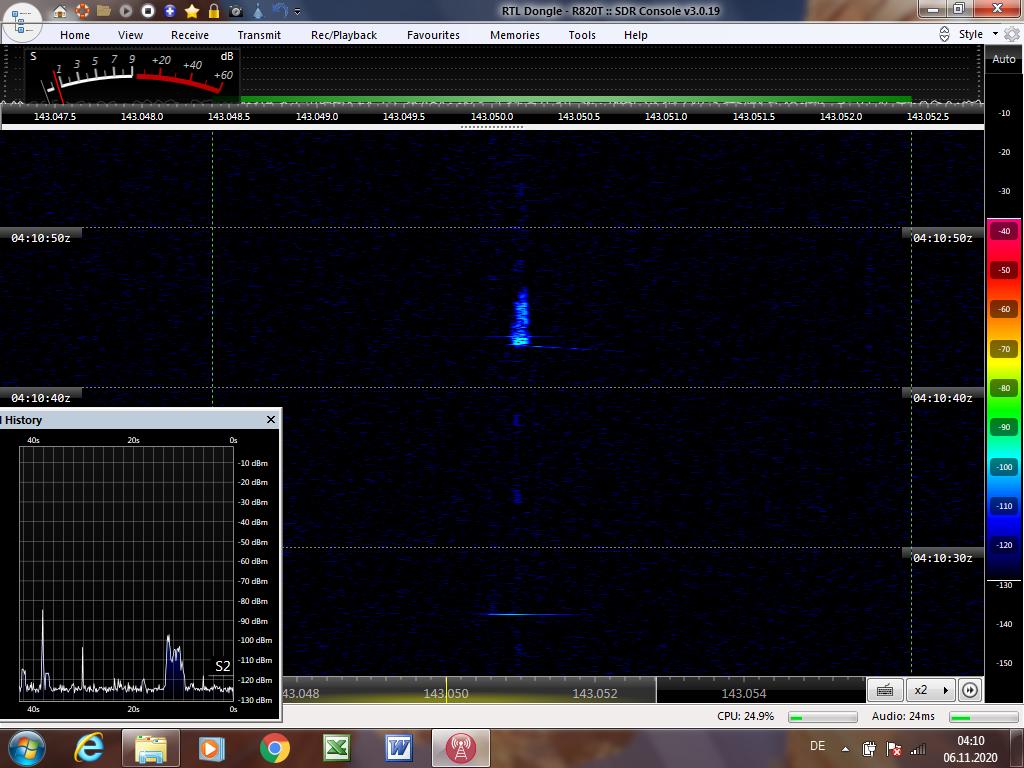Click the keyboard icon button
This screenshot has width=1024, height=768.
[885, 690]
